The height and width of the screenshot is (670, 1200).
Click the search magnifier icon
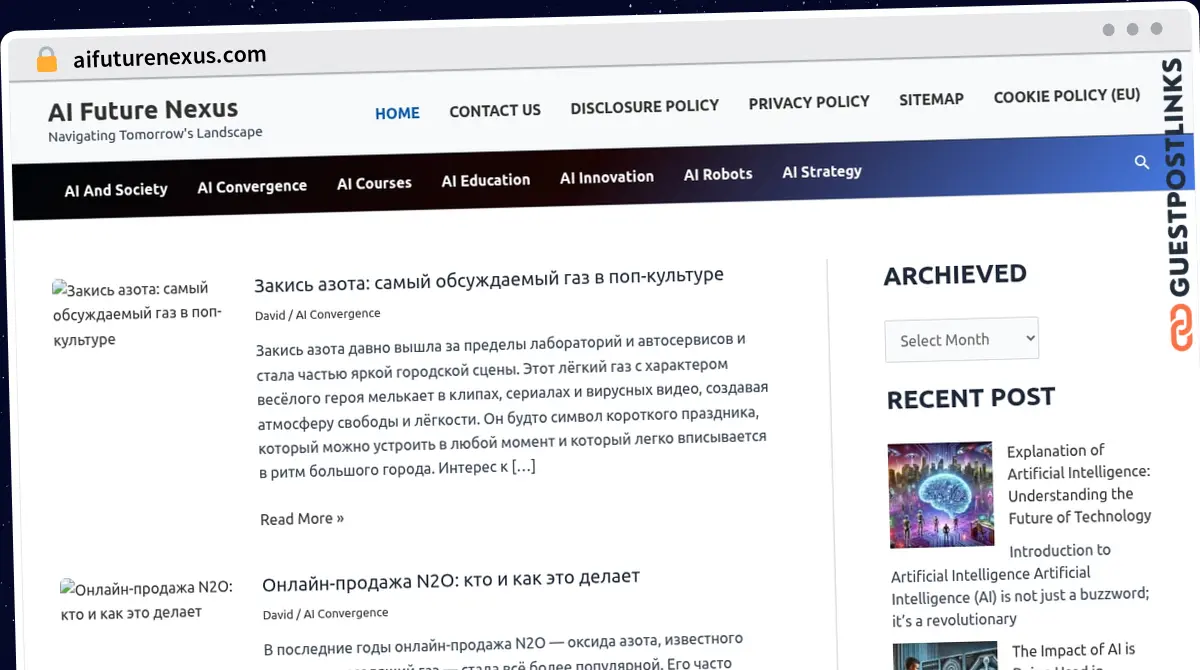pos(1142,162)
